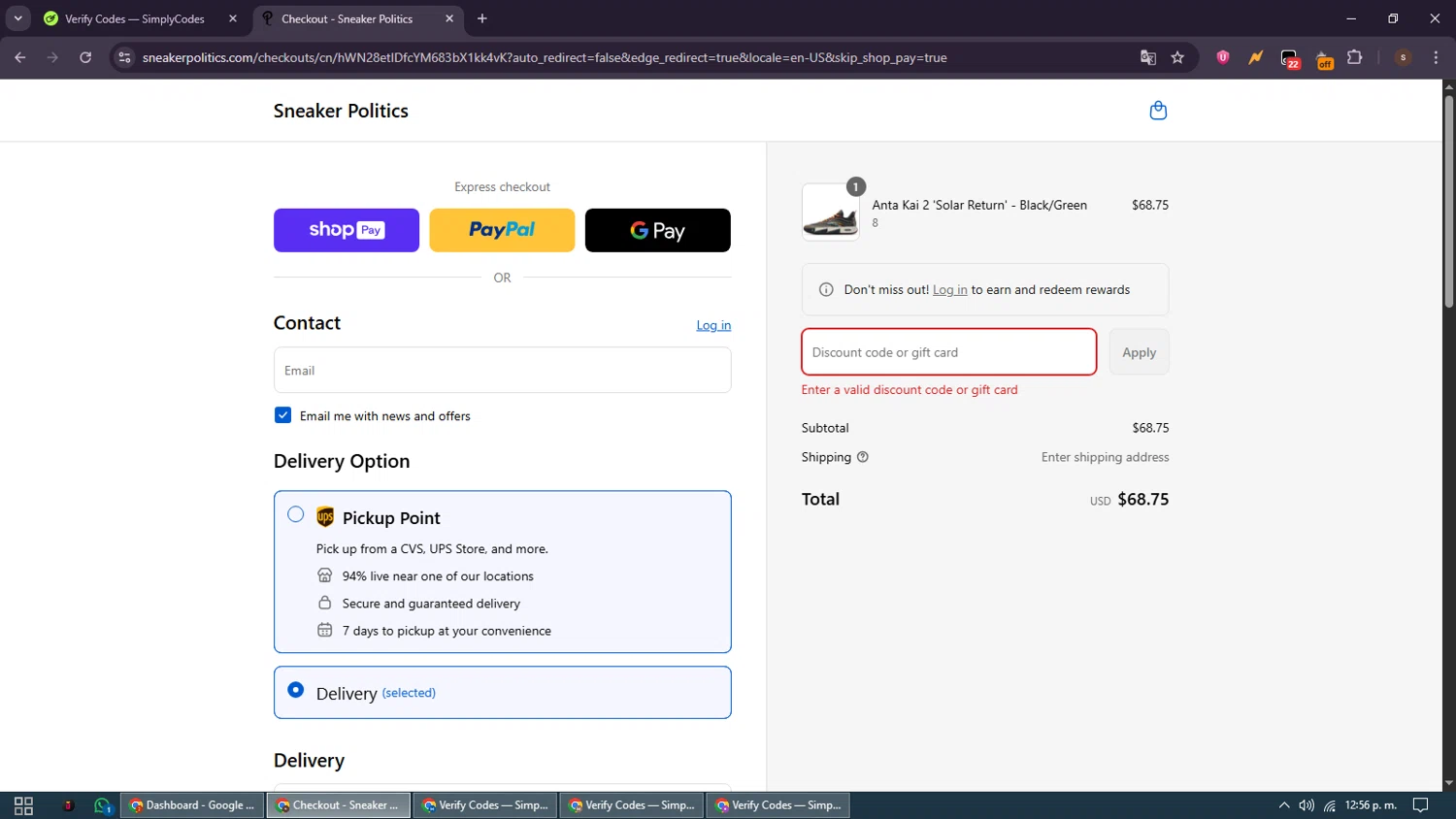Open the red taskbar app icon
This screenshot has width=1456, height=819.
coord(68,805)
